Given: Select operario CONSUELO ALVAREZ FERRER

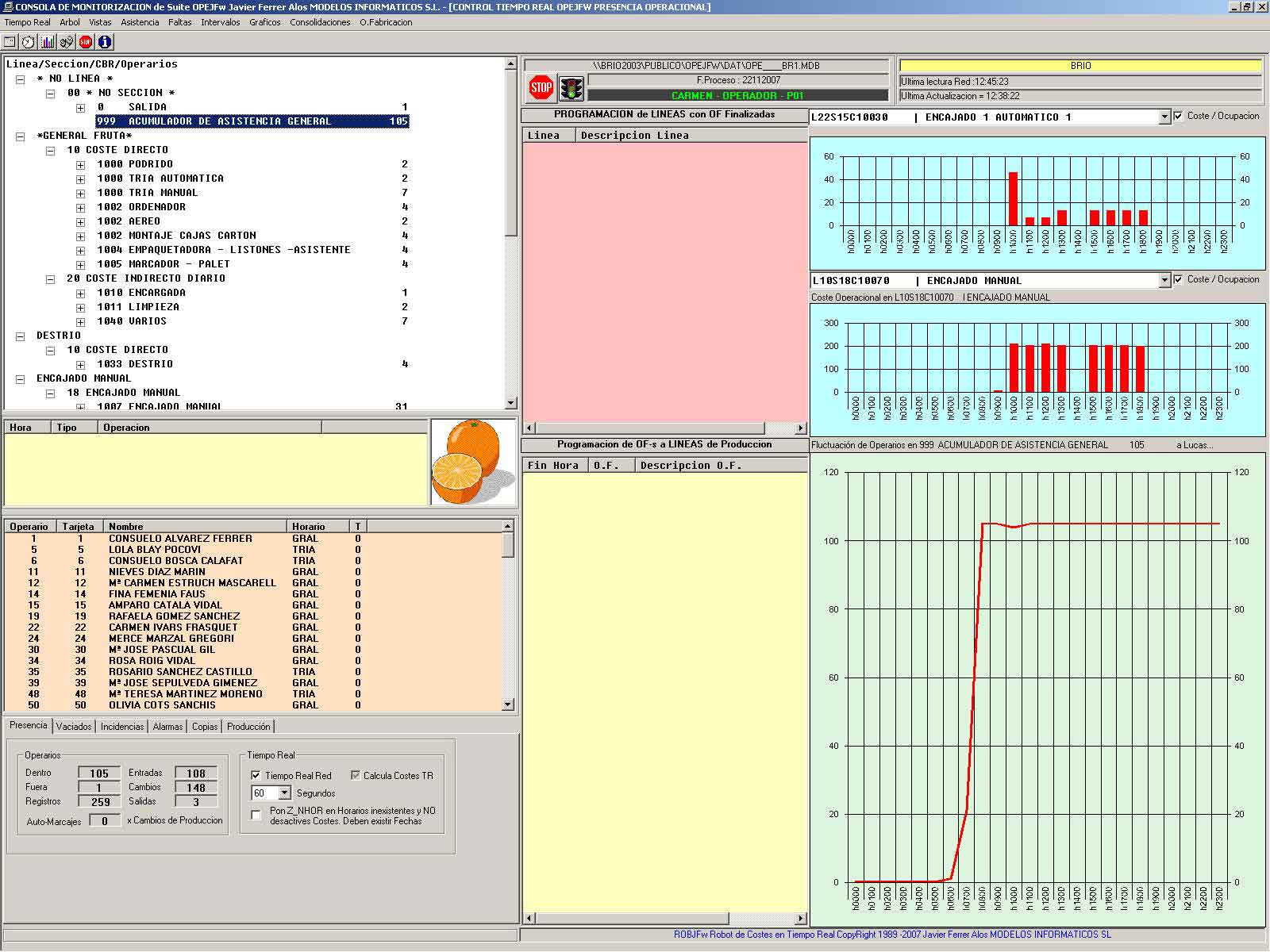Looking at the screenshot, I should coord(253,539).
